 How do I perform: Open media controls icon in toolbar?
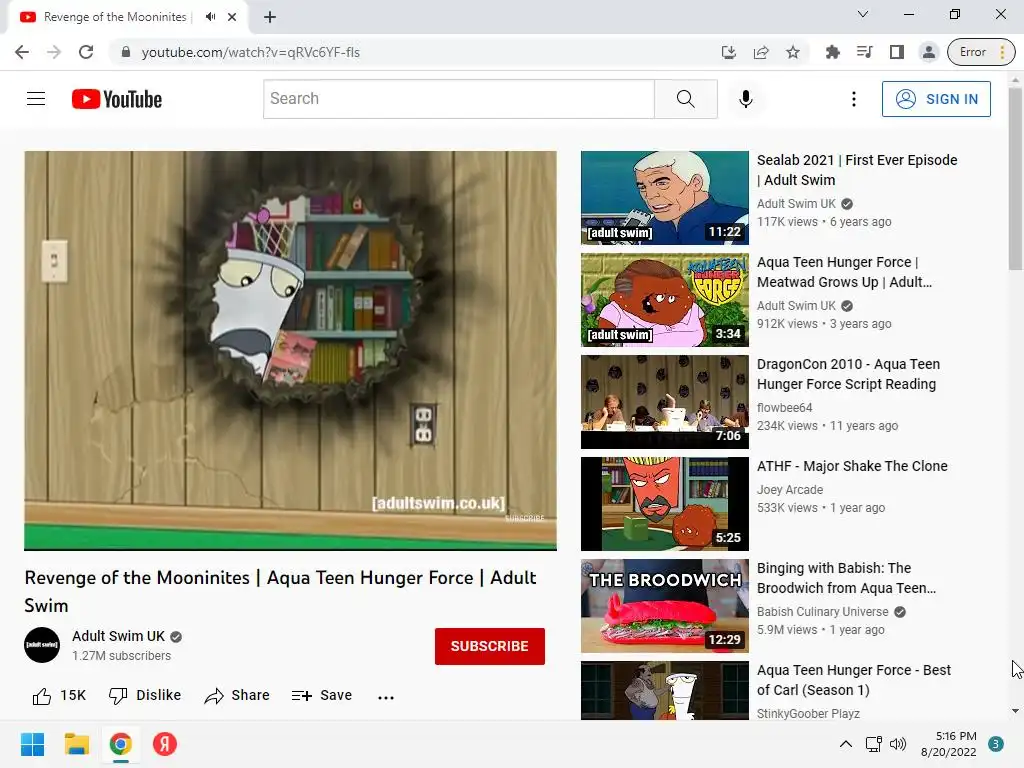[865, 52]
